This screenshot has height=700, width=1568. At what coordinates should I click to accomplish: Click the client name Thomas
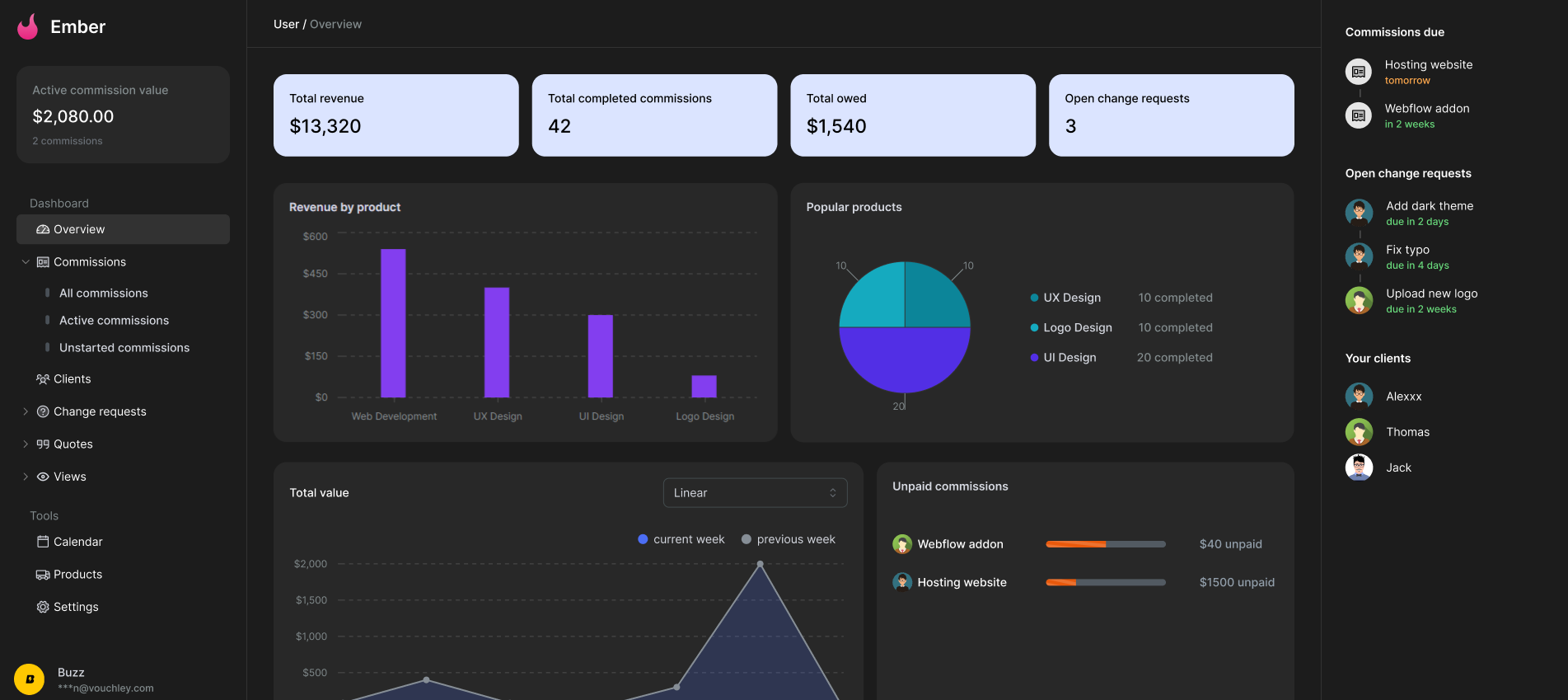click(1407, 432)
